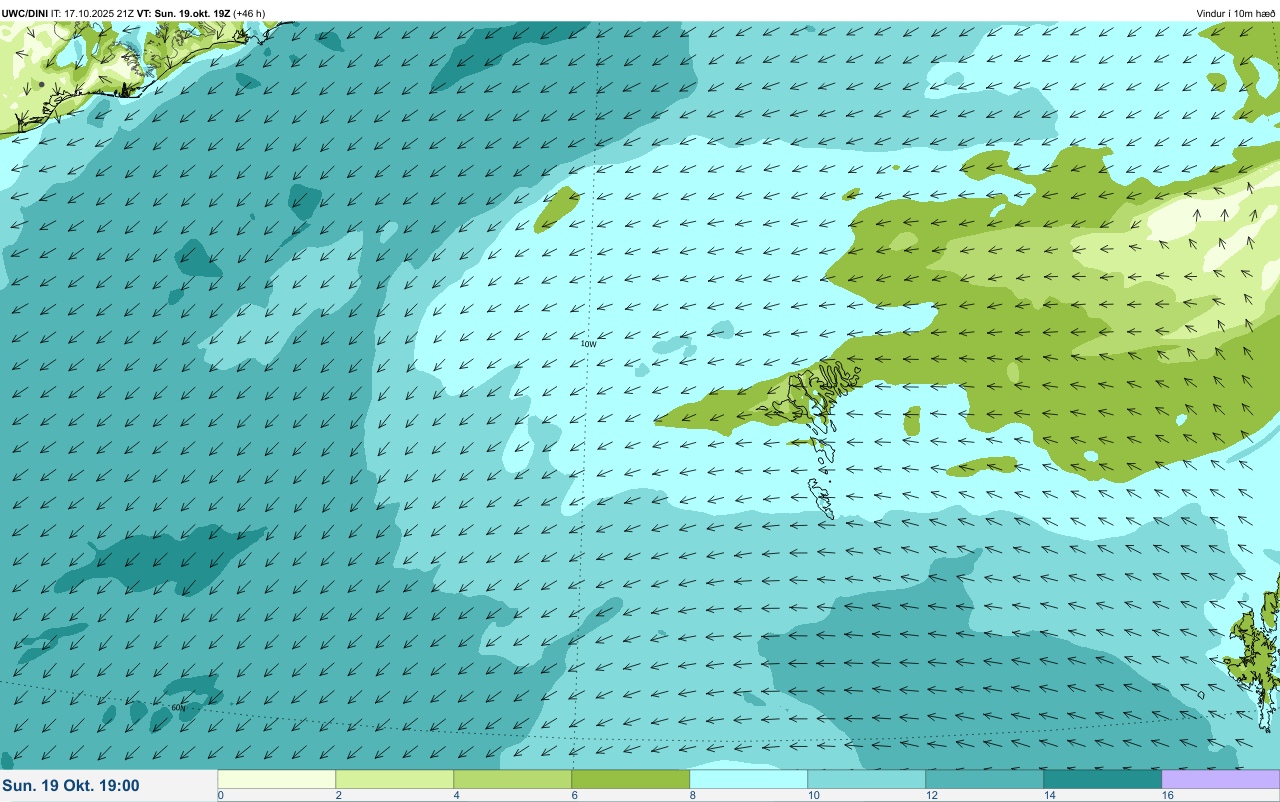Click the legend scale value '0'
The image size is (1280, 802).
[220, 795]
